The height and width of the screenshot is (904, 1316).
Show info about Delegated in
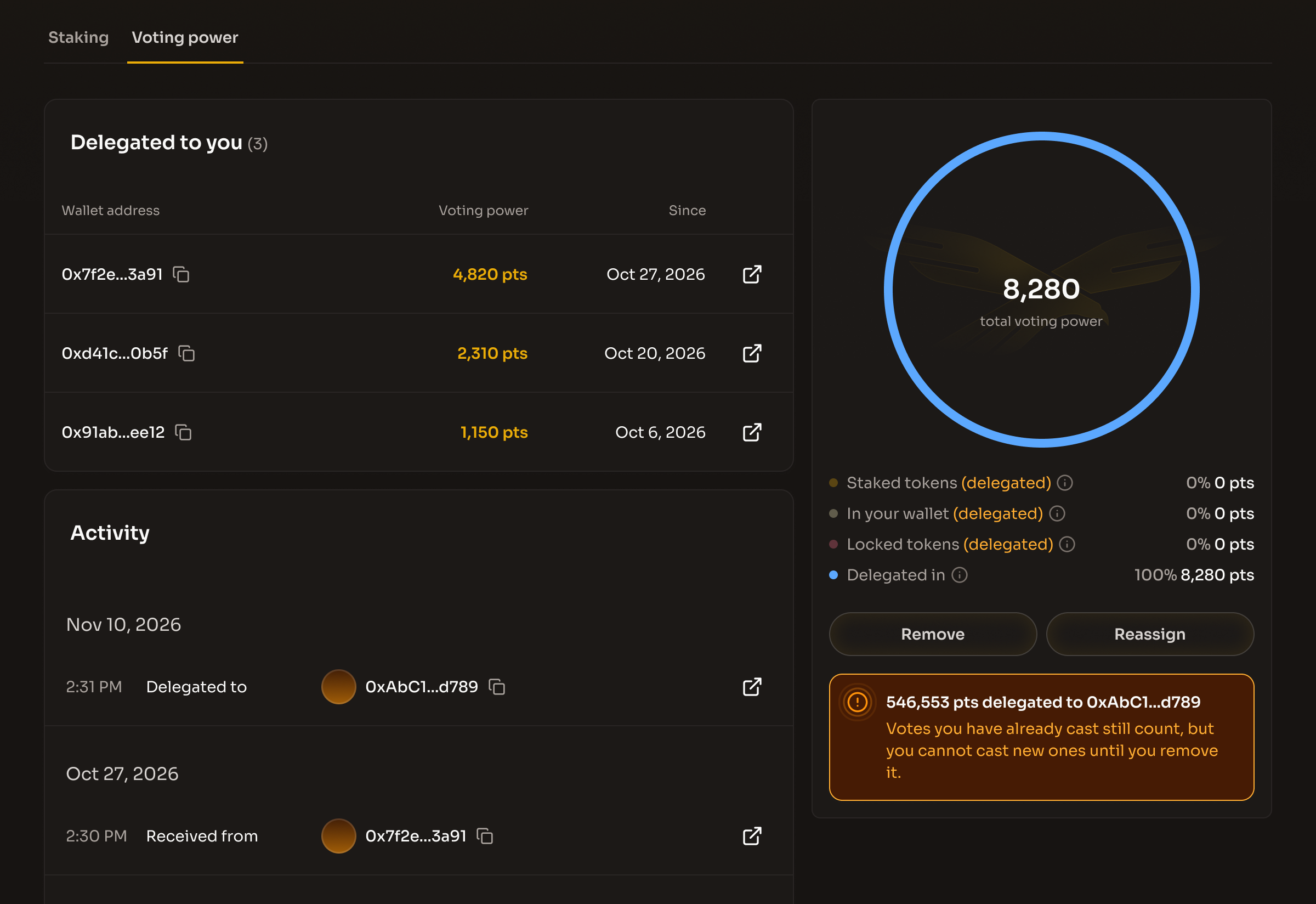point(959,575)
